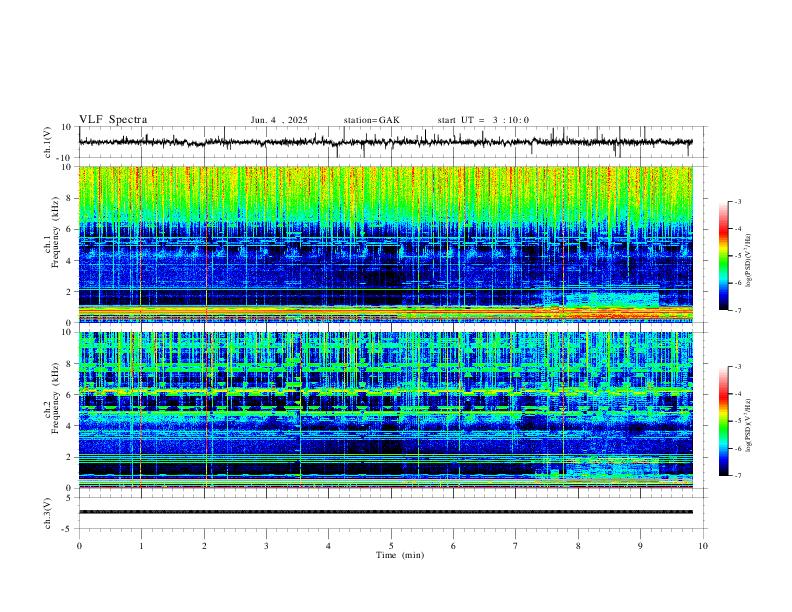This screenshot has height=612, width=792.
Task: Click the ch.2 "Frequency (kHz)" axis label
Action: click(55, 398)
